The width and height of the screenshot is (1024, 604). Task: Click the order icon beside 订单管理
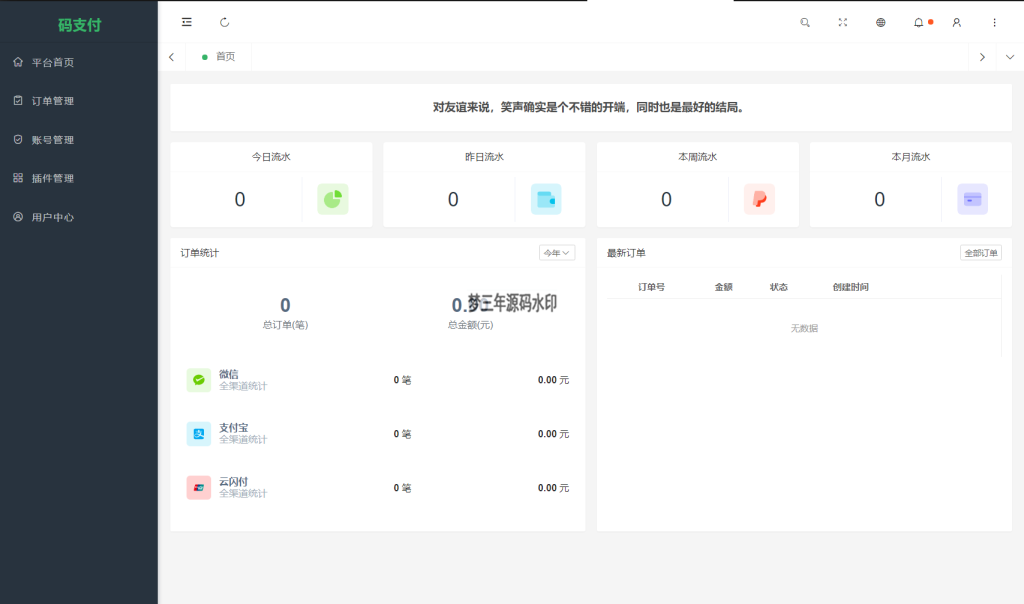pos(18,101)
